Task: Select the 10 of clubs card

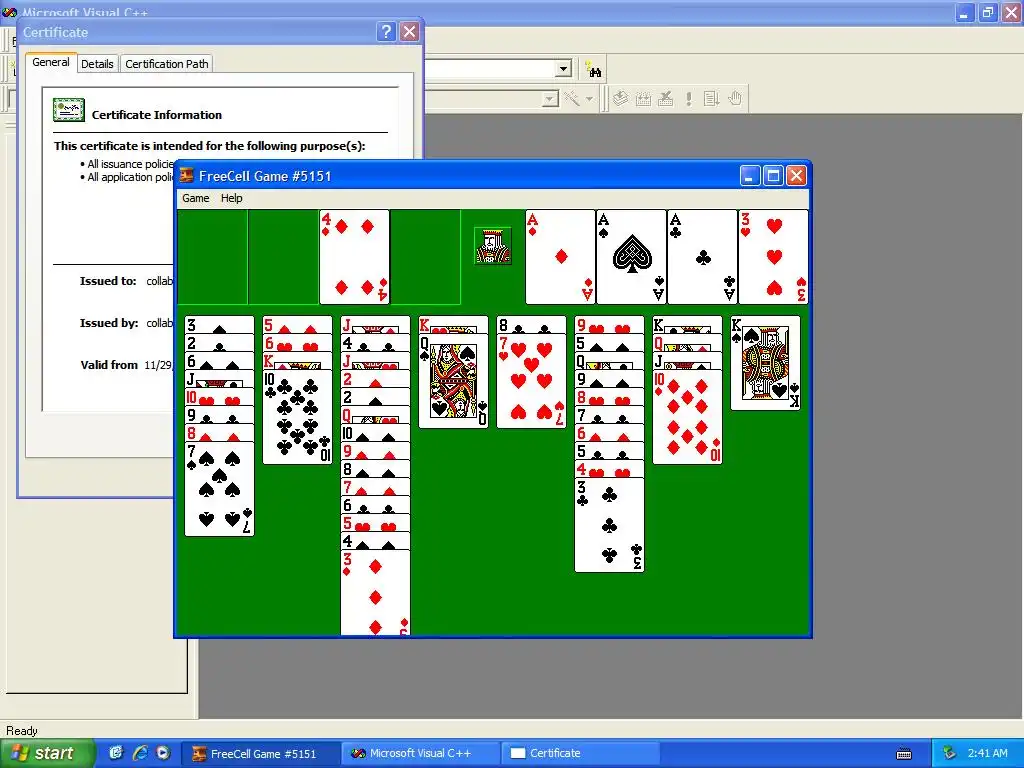Action: coord(297,417)
